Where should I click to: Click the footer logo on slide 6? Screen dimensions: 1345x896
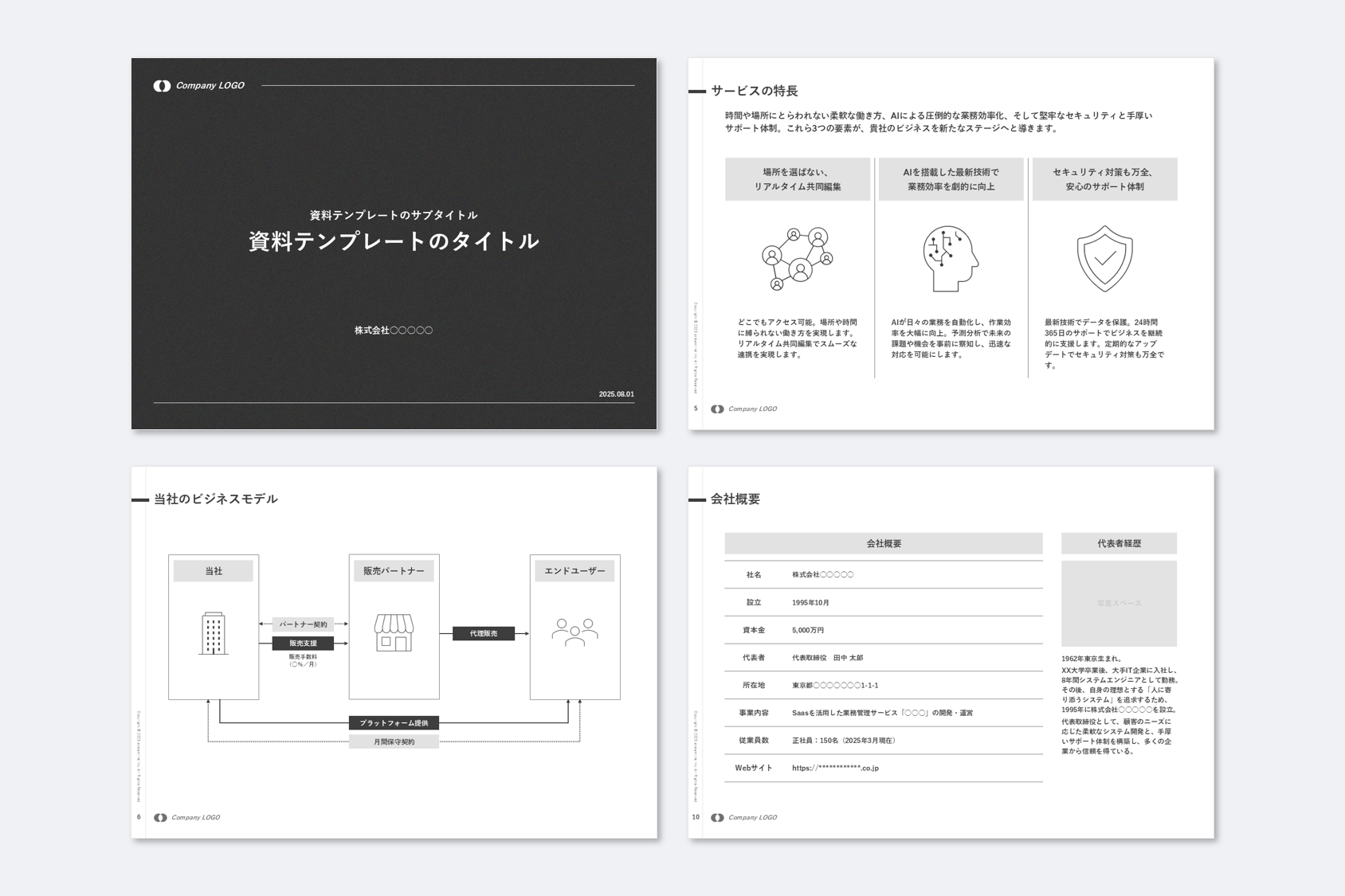tap(186, 818)
